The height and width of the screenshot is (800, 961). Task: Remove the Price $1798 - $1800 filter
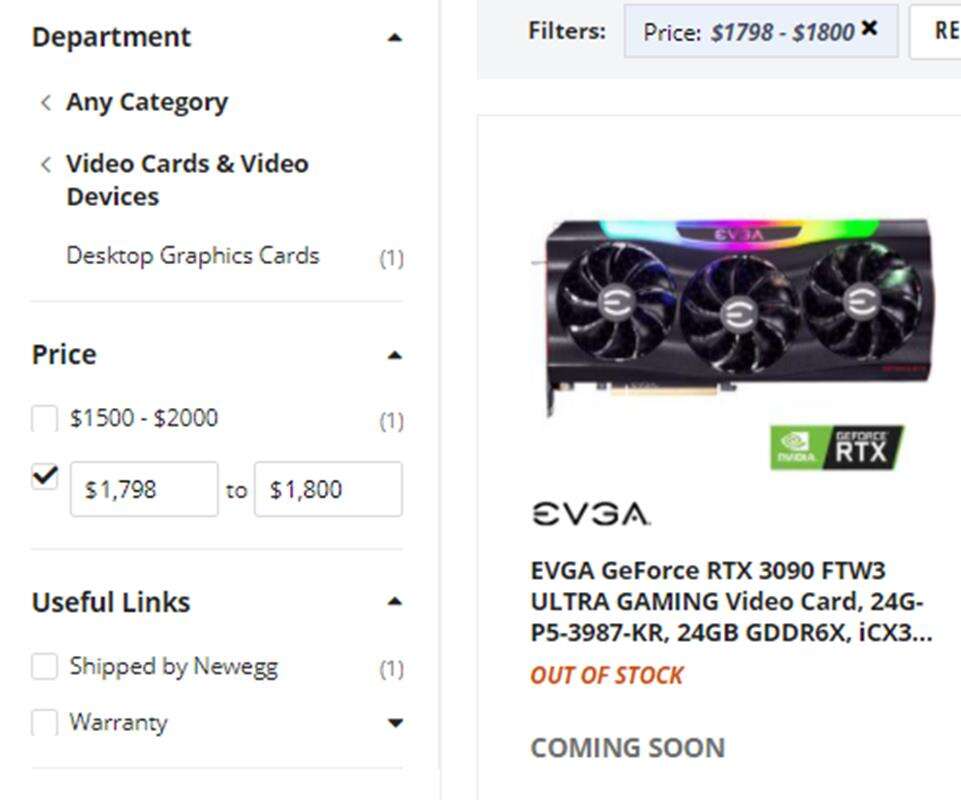click(869, 28)
